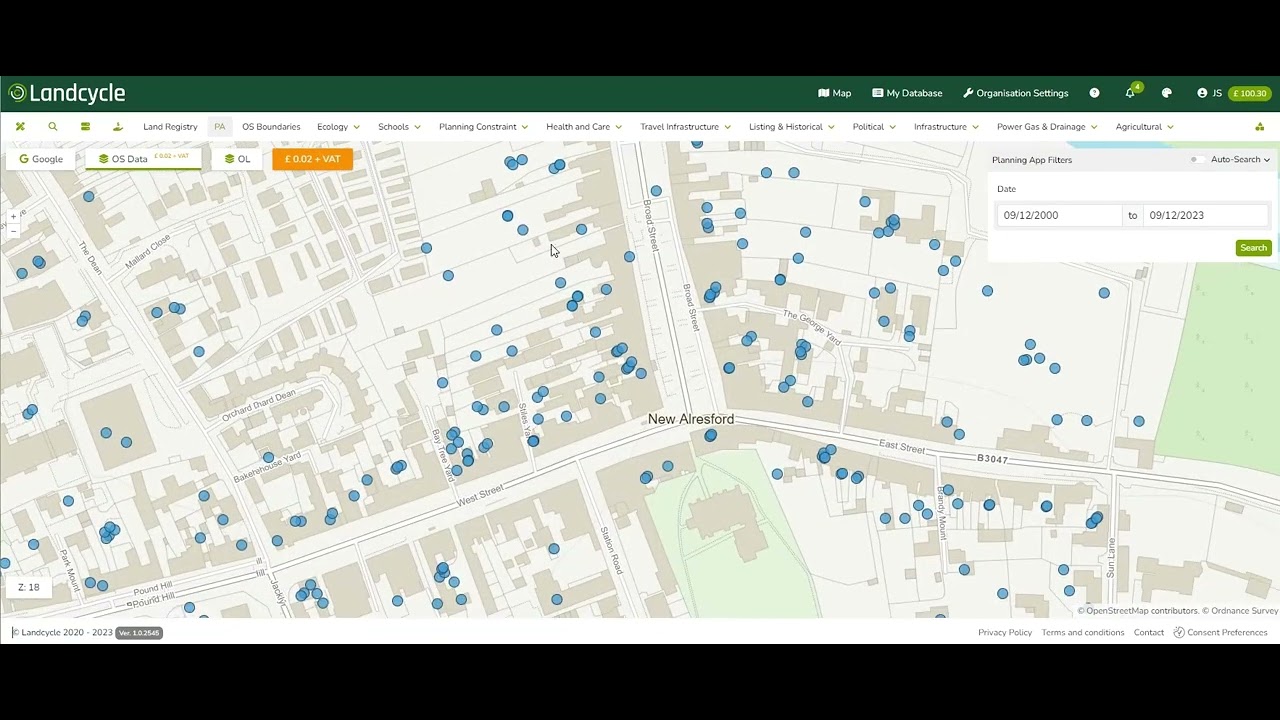Image resolution: width=1280 pixels, height=720 pixels.
Task: Click the map zoom in plus
Action: (x=13, y=216)
